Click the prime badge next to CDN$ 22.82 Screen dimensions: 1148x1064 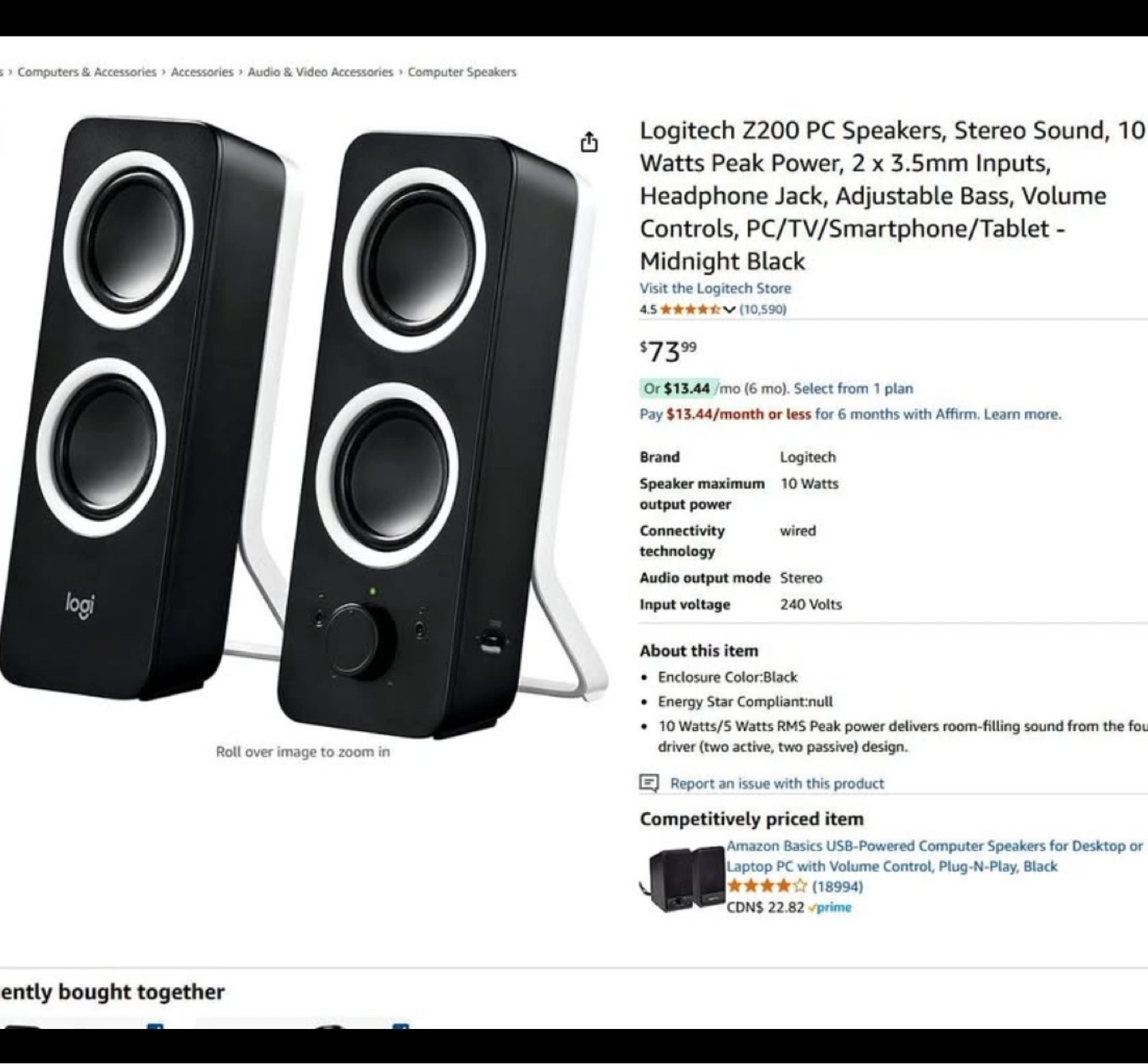[x=830, y=908]
